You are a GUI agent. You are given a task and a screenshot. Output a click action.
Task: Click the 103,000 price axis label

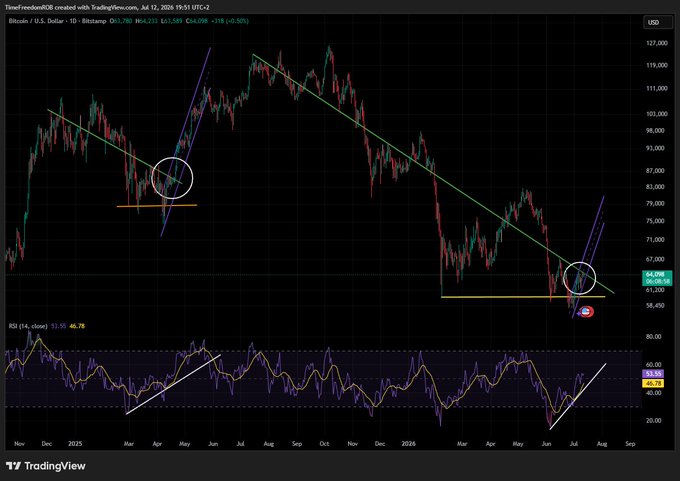[656, 114]
